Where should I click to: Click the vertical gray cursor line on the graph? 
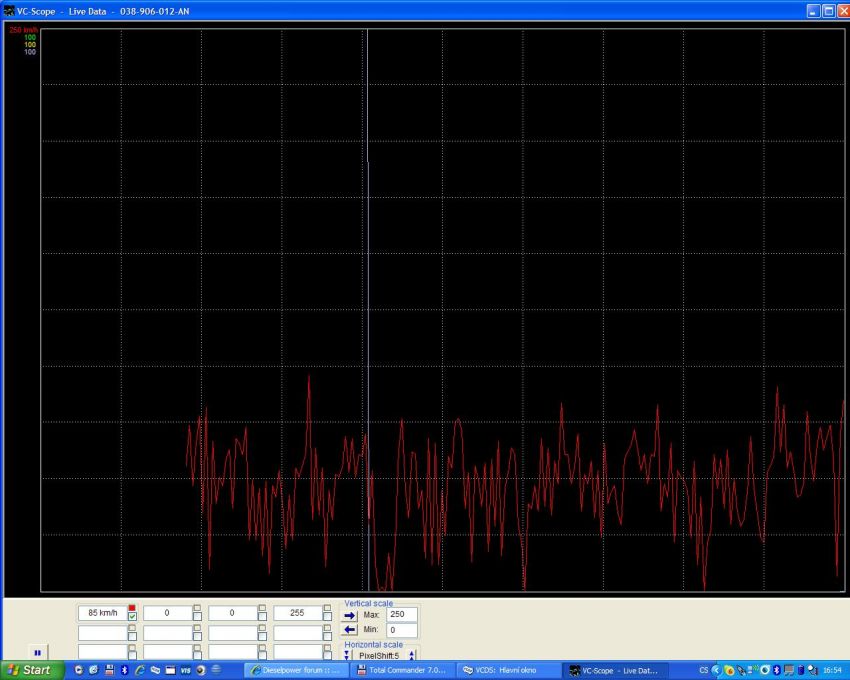[368, 309]
